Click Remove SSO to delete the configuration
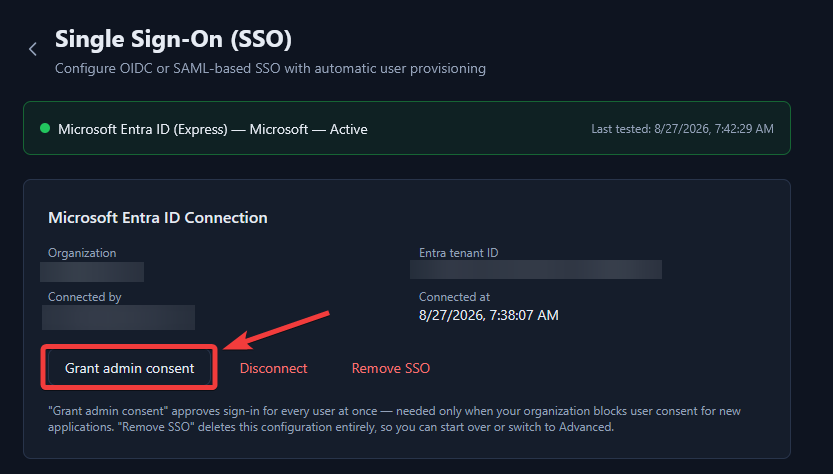This screenshot has height=474, width=833. coord(390,368)
